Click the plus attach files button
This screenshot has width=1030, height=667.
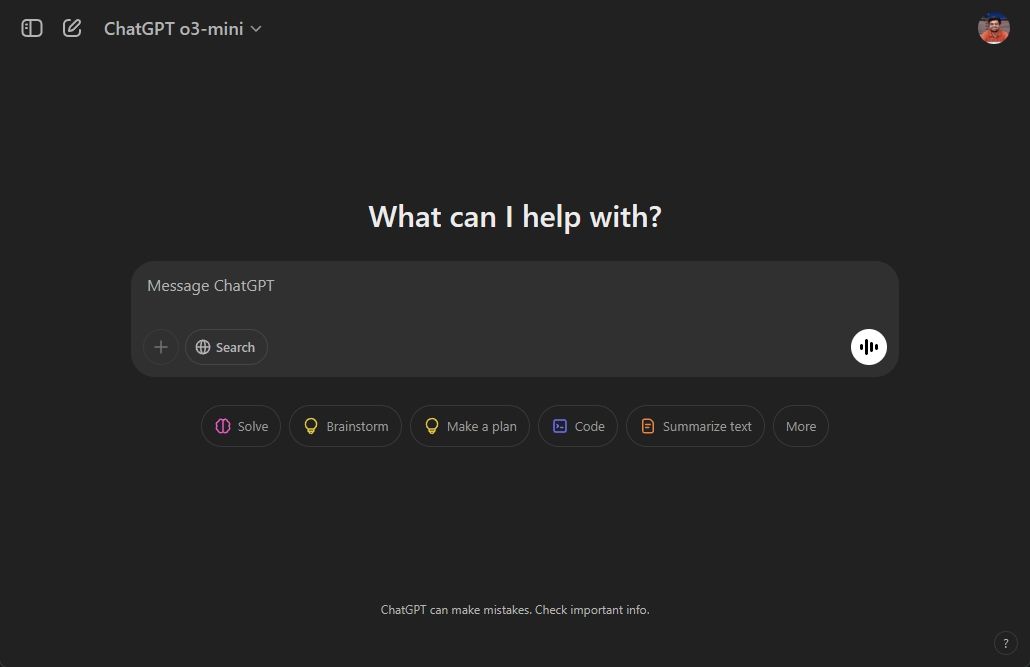pos(161,347)
